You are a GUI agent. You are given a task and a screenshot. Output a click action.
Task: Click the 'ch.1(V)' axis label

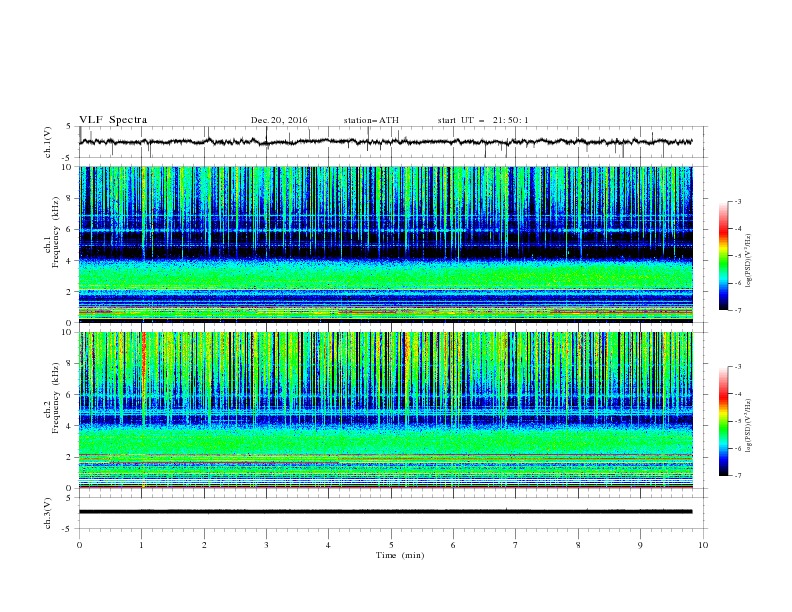[48, 142]
